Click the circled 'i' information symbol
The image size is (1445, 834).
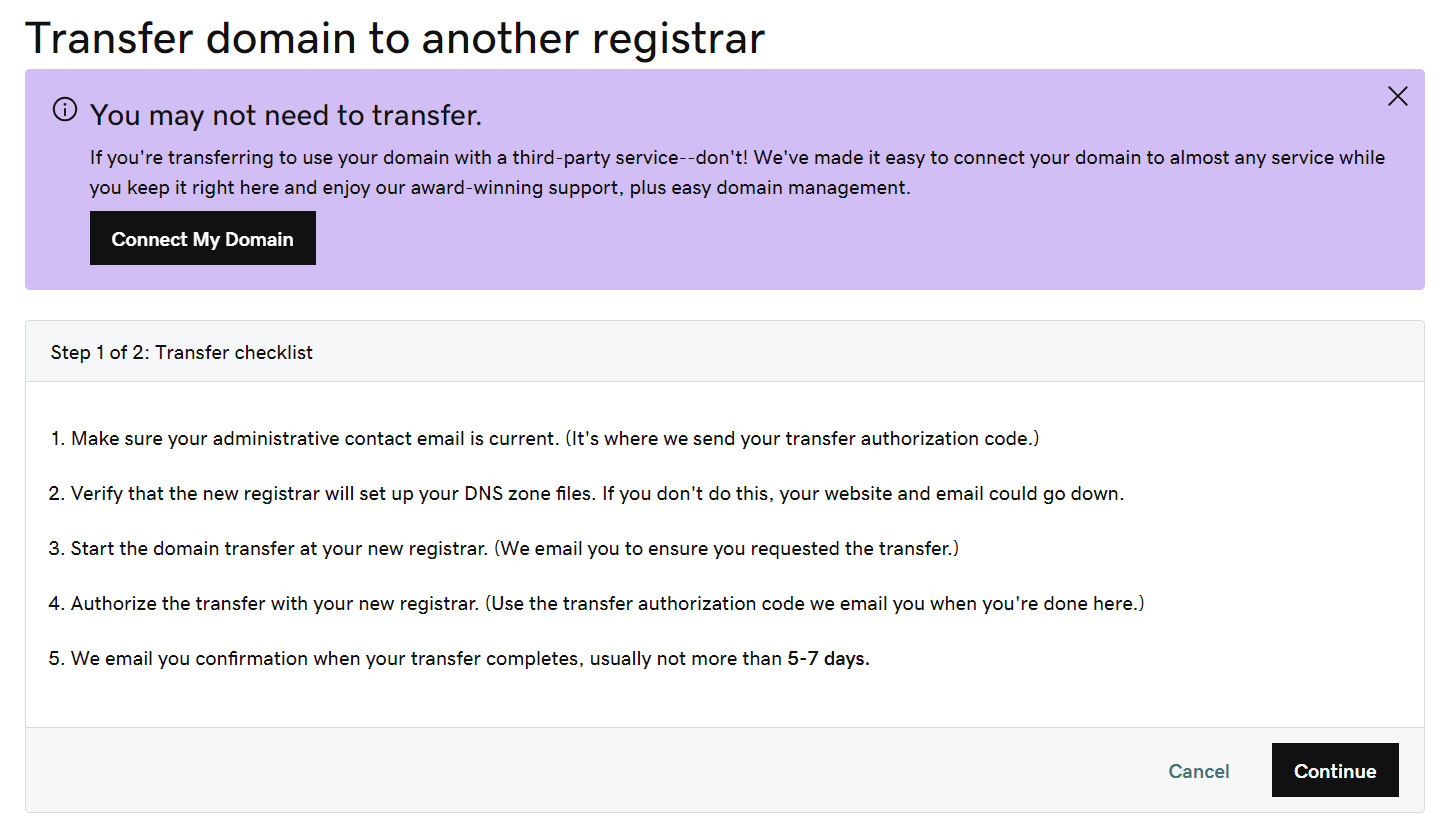[64, 110]
